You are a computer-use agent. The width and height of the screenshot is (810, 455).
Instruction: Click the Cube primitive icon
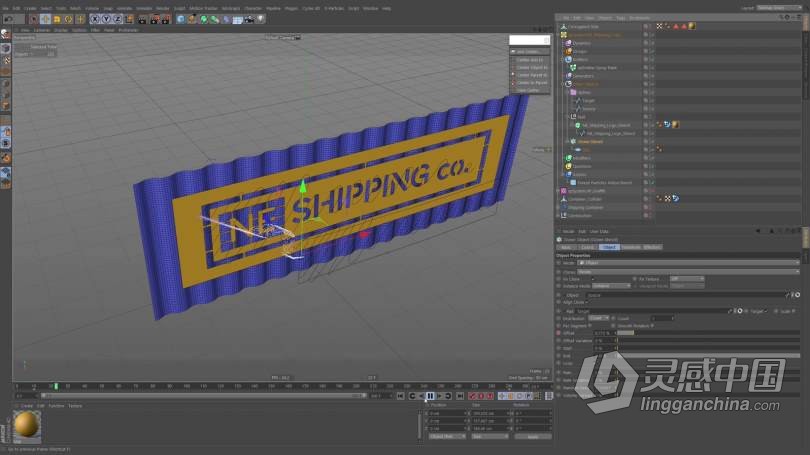(x=180, y=19)
